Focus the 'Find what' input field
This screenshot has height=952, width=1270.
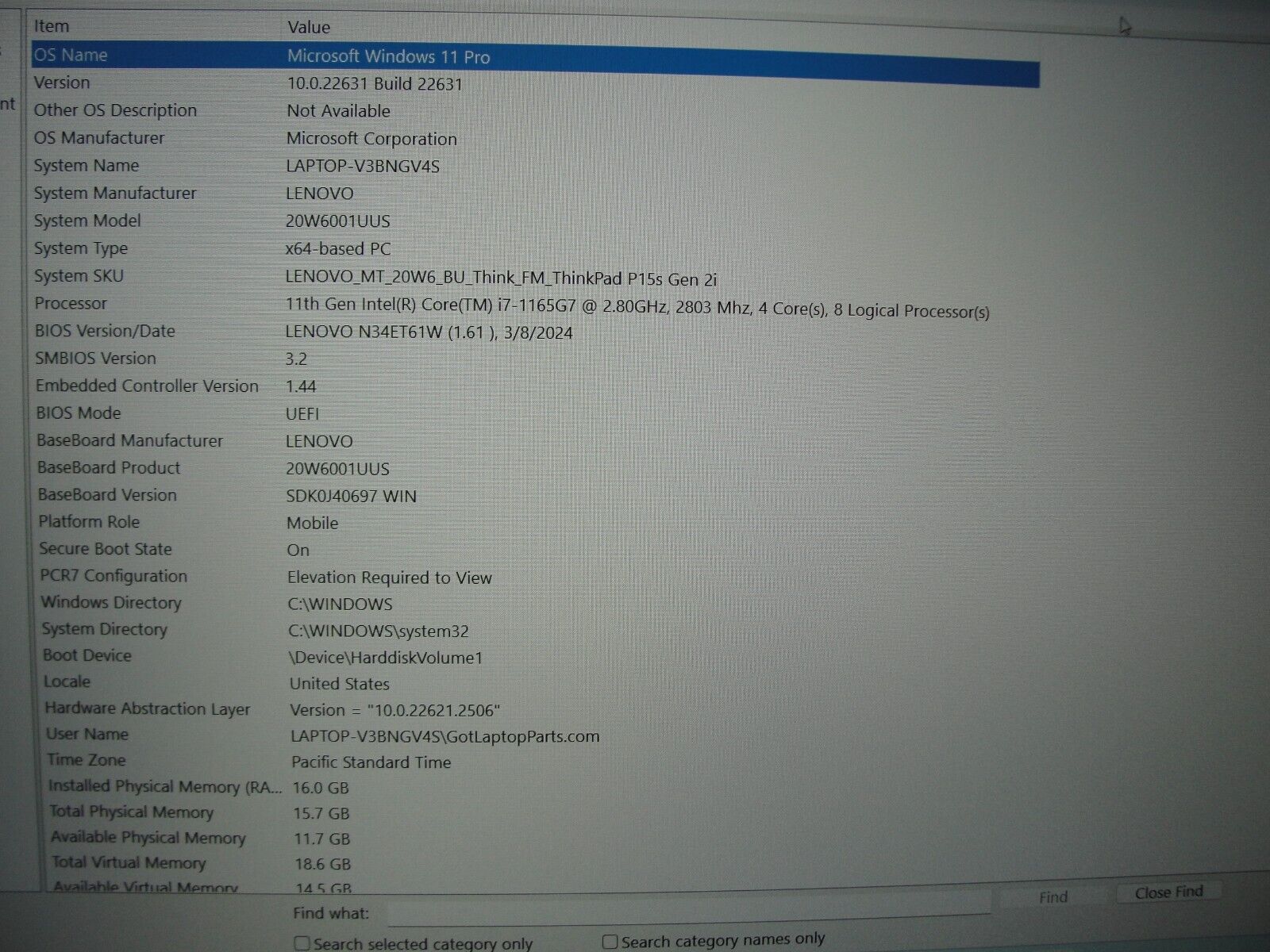tap(689, 911)
